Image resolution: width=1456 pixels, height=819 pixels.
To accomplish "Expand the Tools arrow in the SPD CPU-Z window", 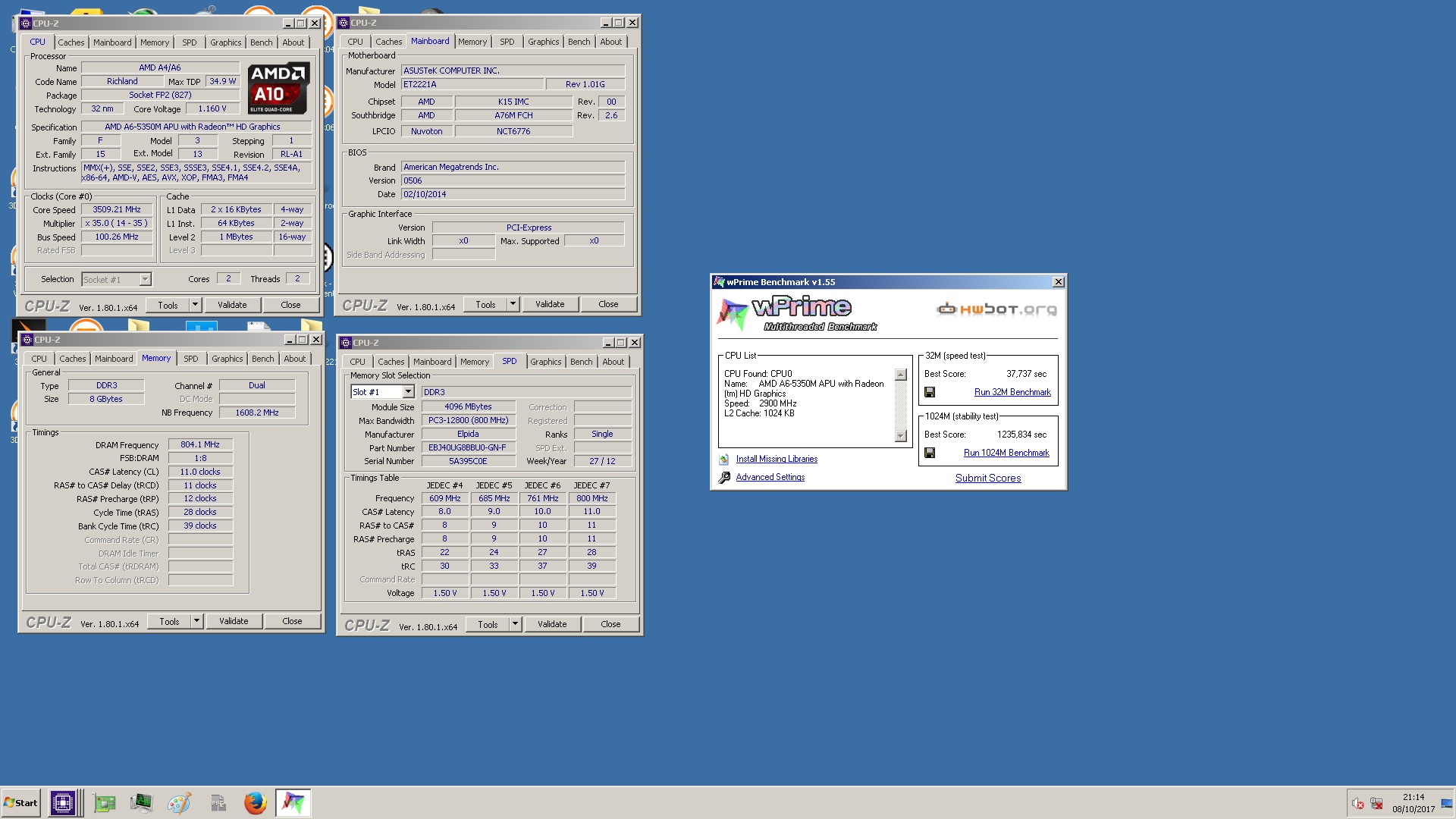I will tap(515, 624).
